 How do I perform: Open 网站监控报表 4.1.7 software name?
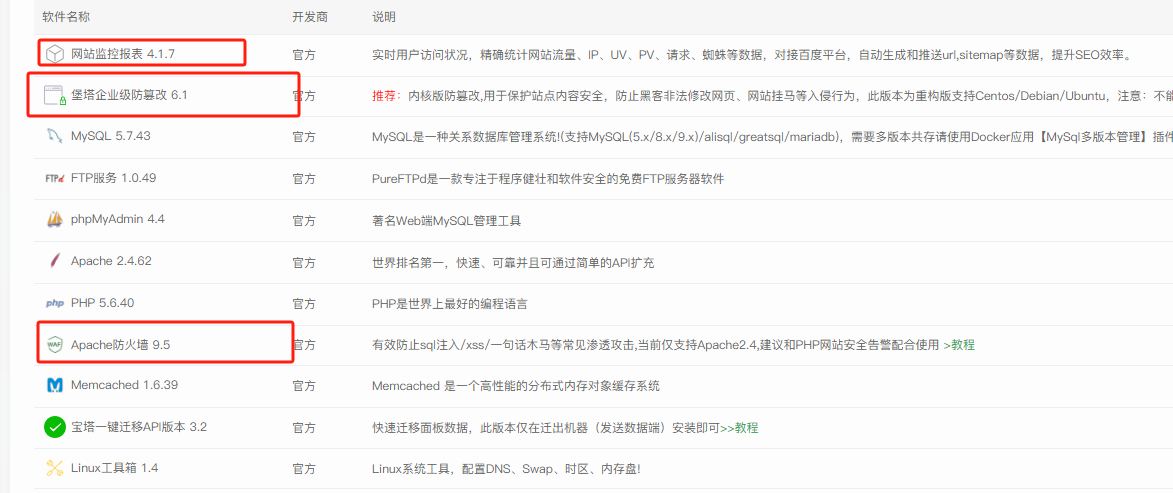(123, 54)
